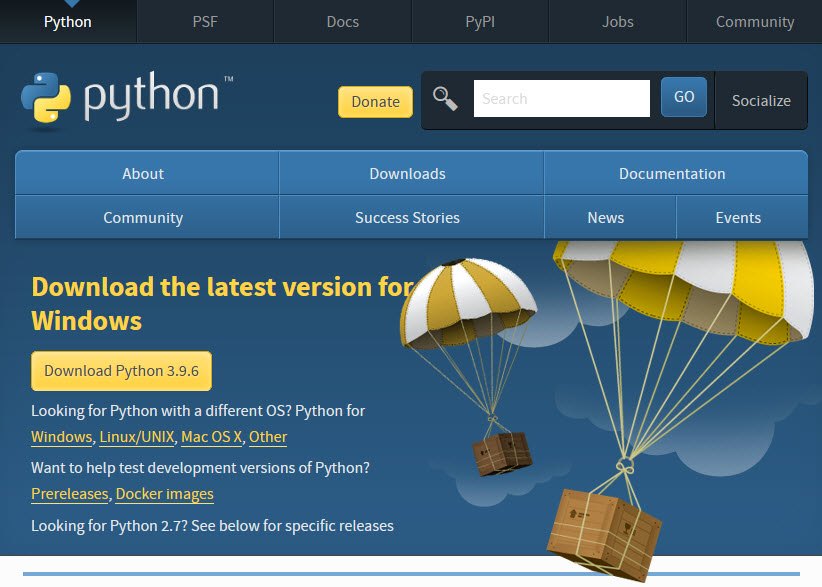822x587 pixels.
Task: Open the PyPI section
Action: point(480,21)
